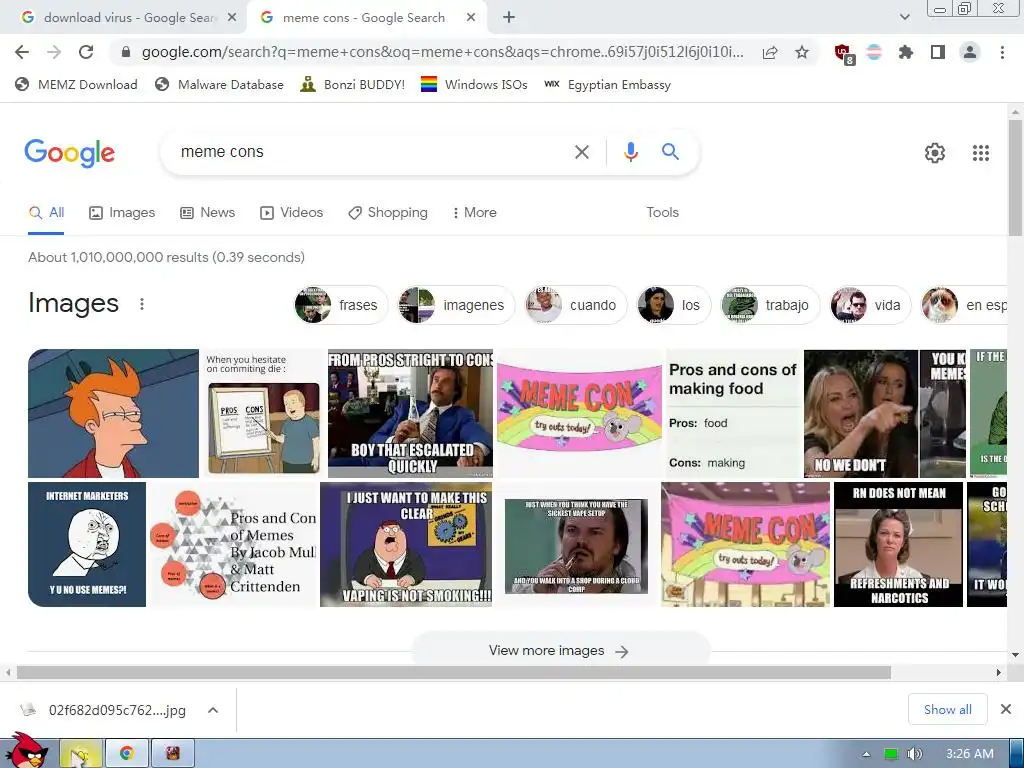Open the Chrome three-dot menu
1024x768 pixels.
coord(1002,52)
